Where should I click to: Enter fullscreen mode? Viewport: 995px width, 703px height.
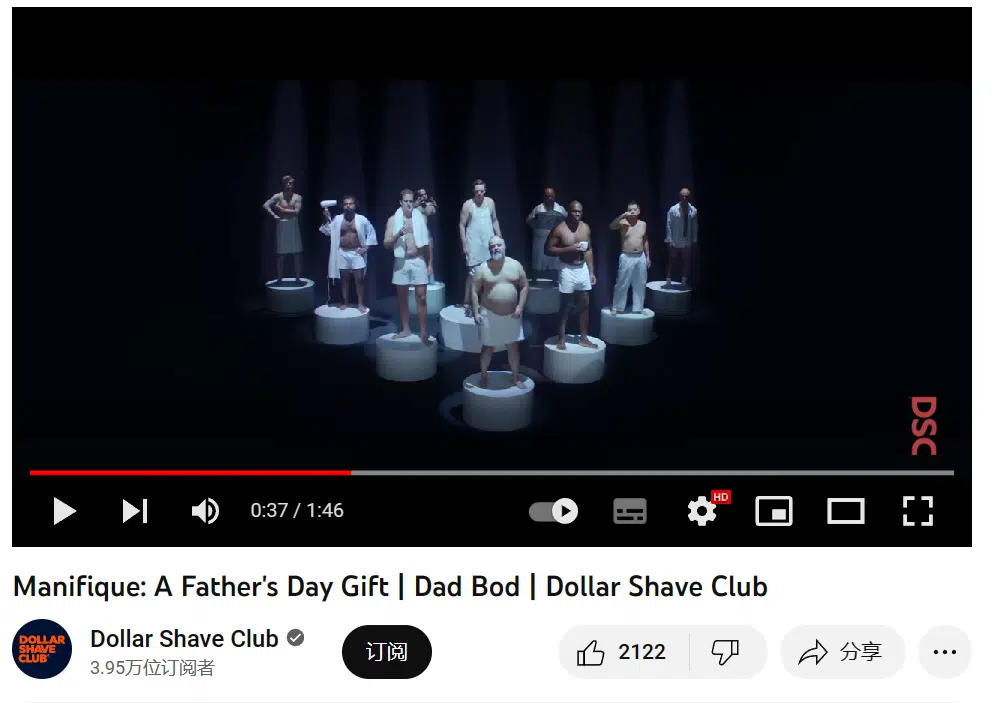tap(918, 511)
